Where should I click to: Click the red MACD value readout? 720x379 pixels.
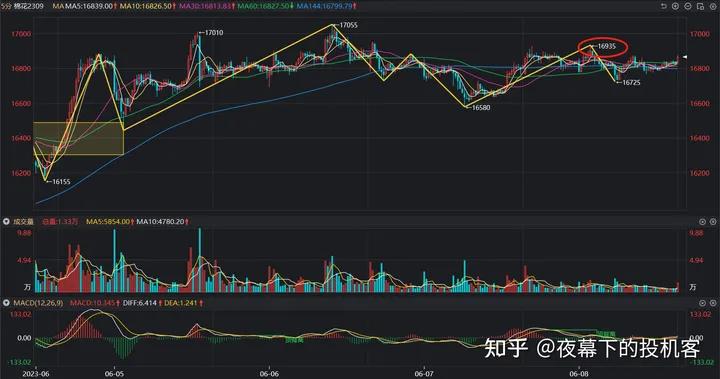pyautogui.click(x=92, y=303)
